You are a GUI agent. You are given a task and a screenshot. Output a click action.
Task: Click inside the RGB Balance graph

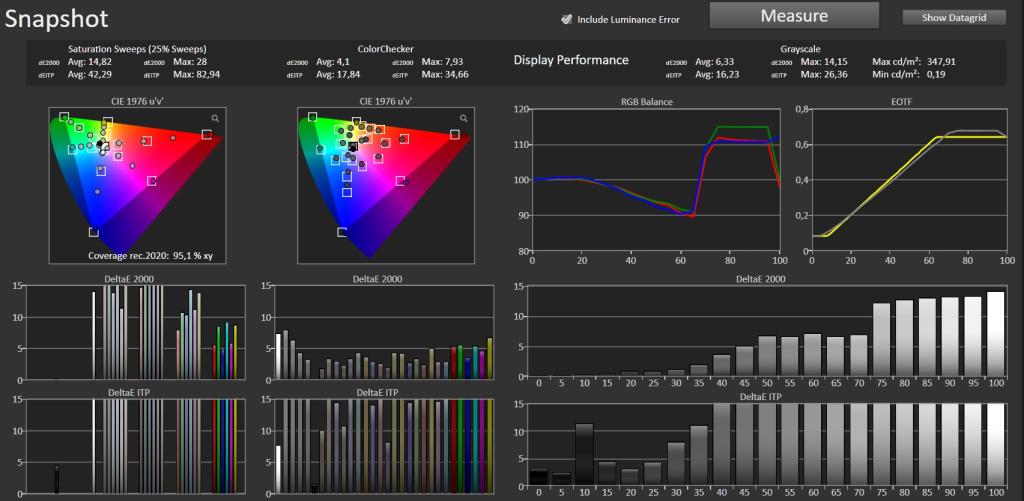point(656,180)
